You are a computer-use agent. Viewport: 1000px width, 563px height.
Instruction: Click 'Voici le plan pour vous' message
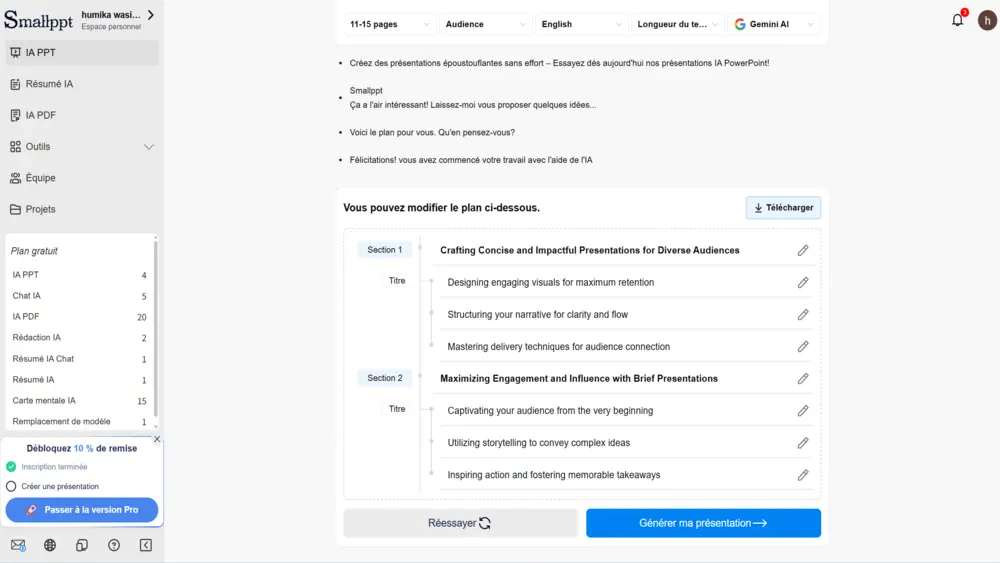click(432, 133)
